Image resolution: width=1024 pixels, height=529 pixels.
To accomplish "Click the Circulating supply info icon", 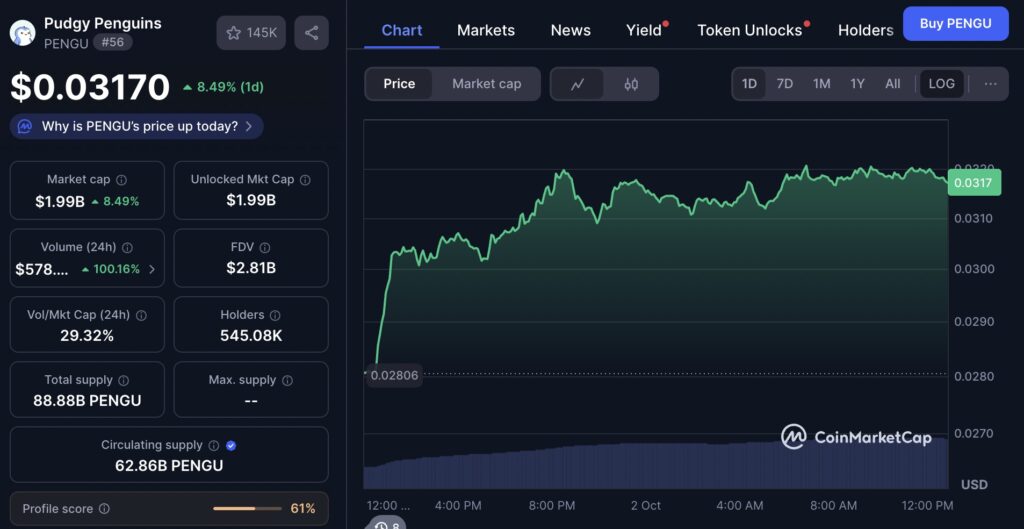I will pyautogui.click(x=214, y=445).
